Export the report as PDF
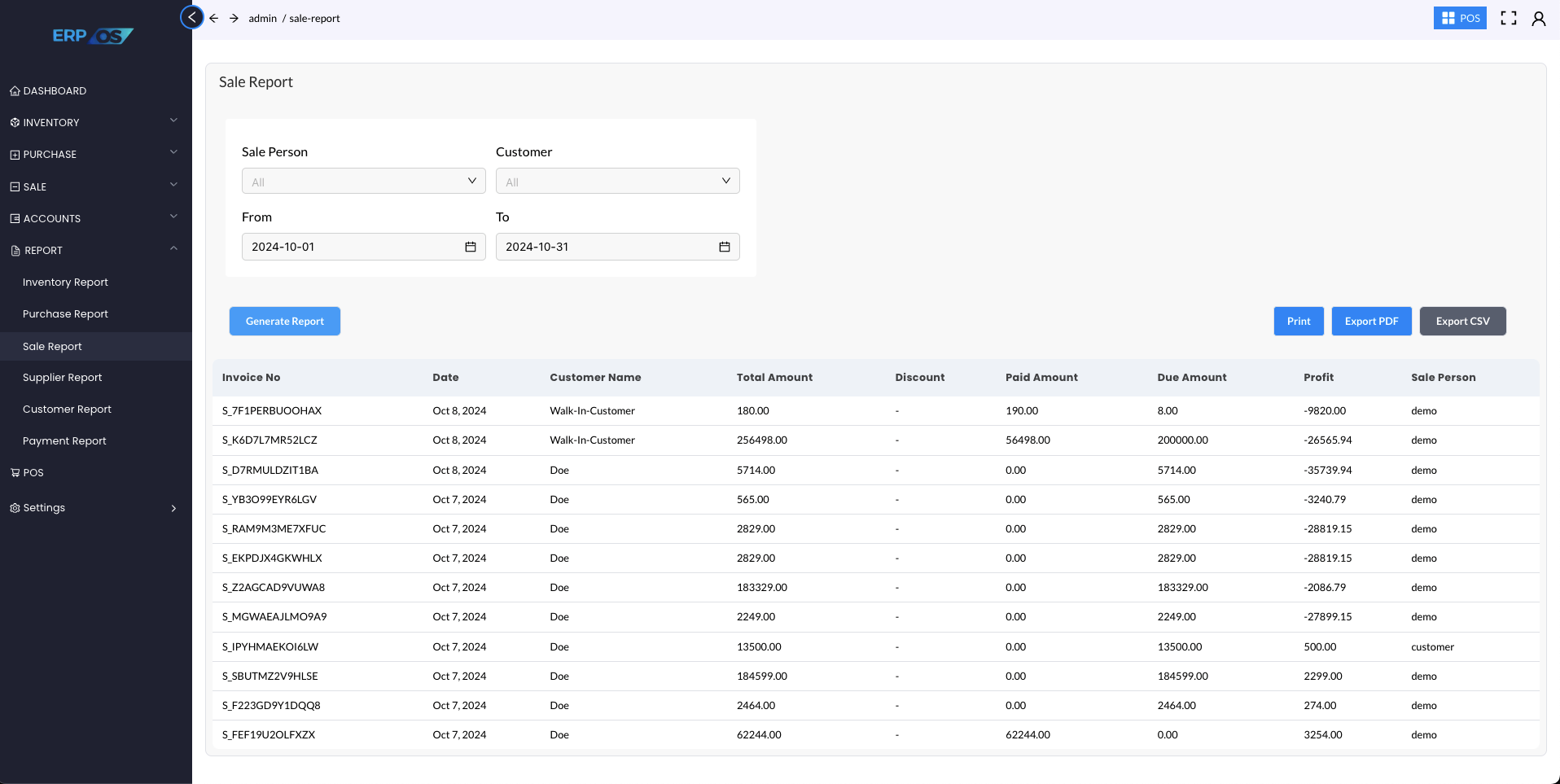Screen dimensions: 1560x784 tap(1371, 321)
